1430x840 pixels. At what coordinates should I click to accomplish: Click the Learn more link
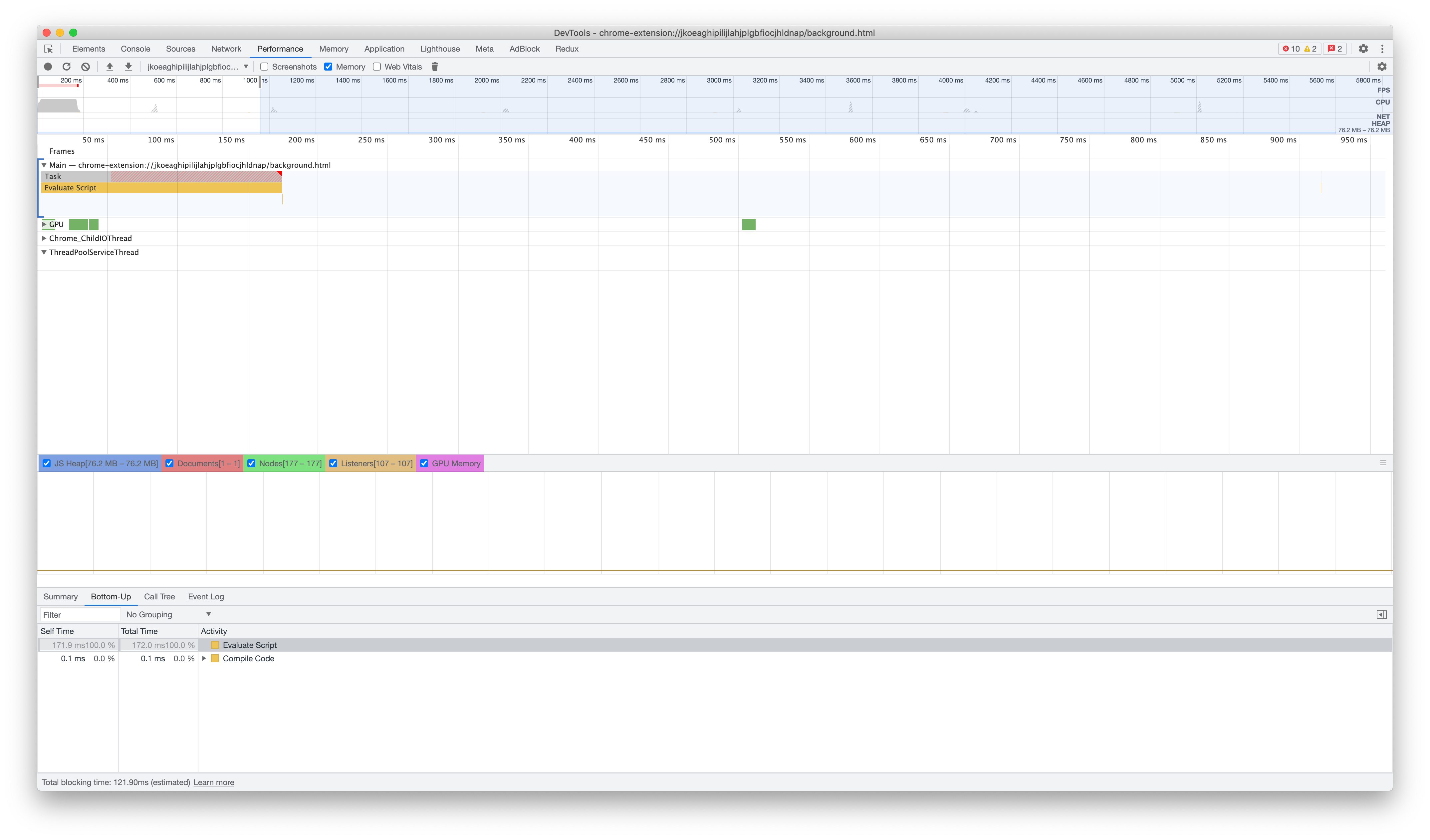click(213, 782)
